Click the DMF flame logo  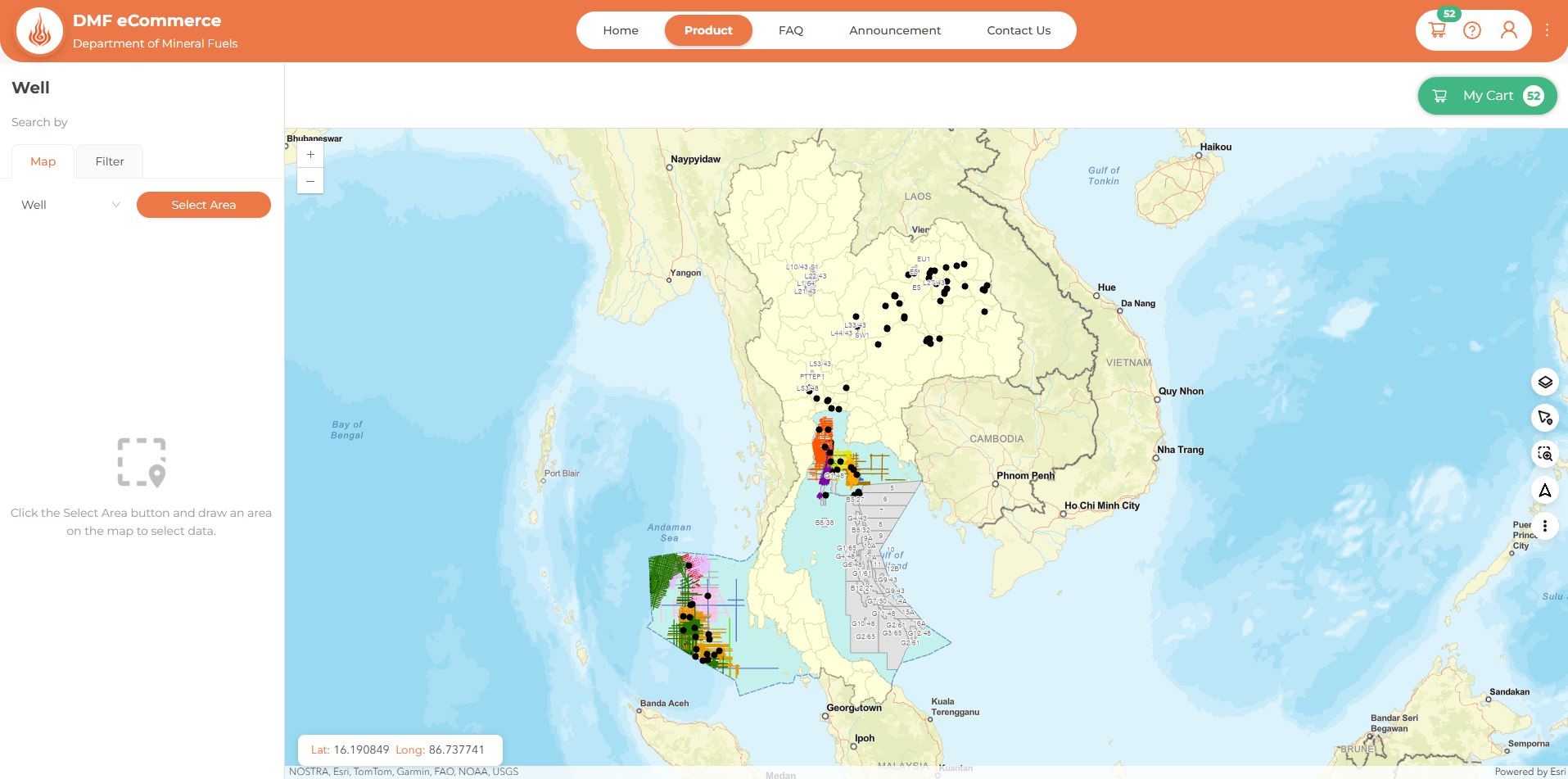[39, 31]
